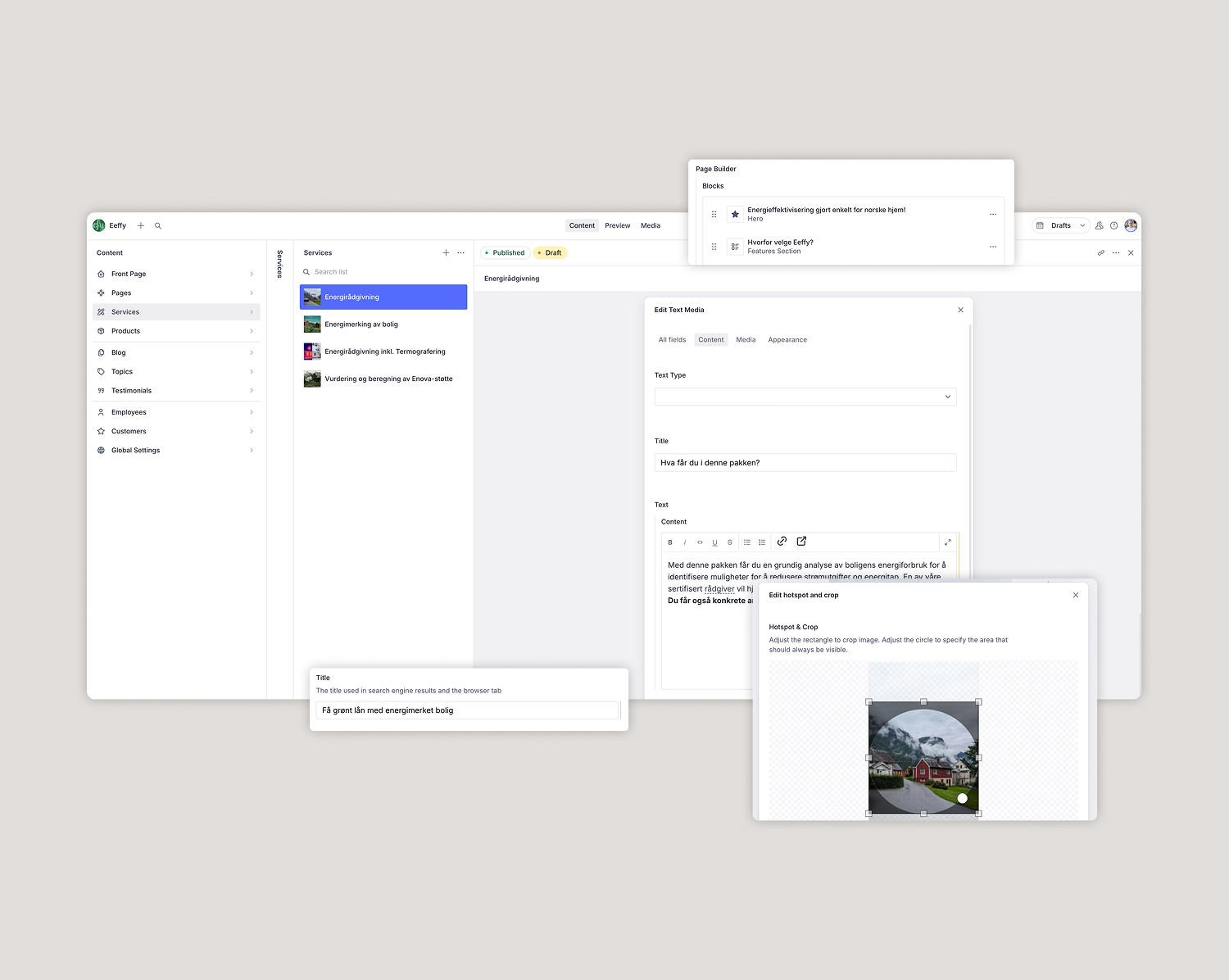Toggle underline in the Content editor toolbar
1229x980 pixels.
tap(714, 542)
